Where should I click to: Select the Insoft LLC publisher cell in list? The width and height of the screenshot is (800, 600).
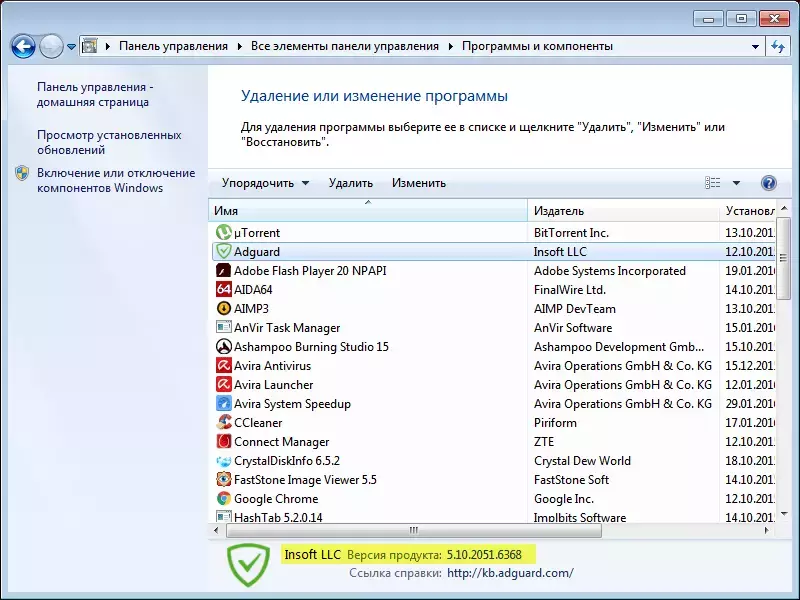[x=560, y=252]
